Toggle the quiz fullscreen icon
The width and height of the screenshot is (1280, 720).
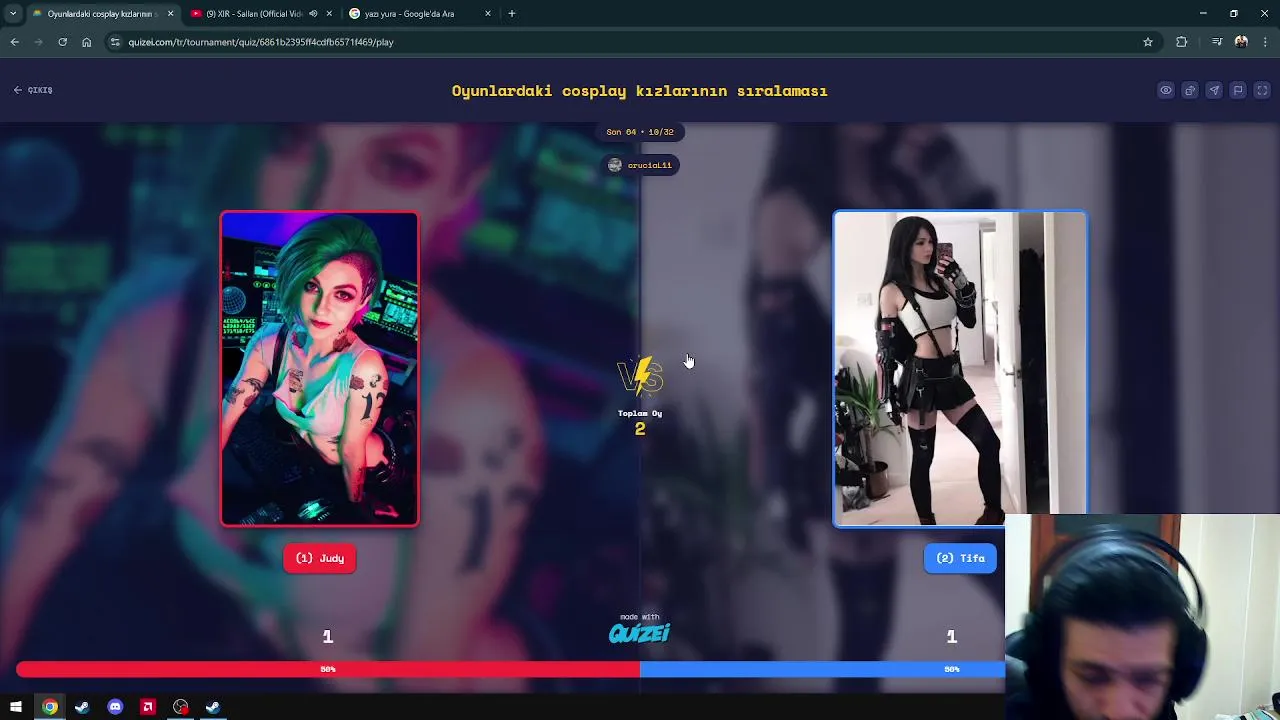point(1262,90)
